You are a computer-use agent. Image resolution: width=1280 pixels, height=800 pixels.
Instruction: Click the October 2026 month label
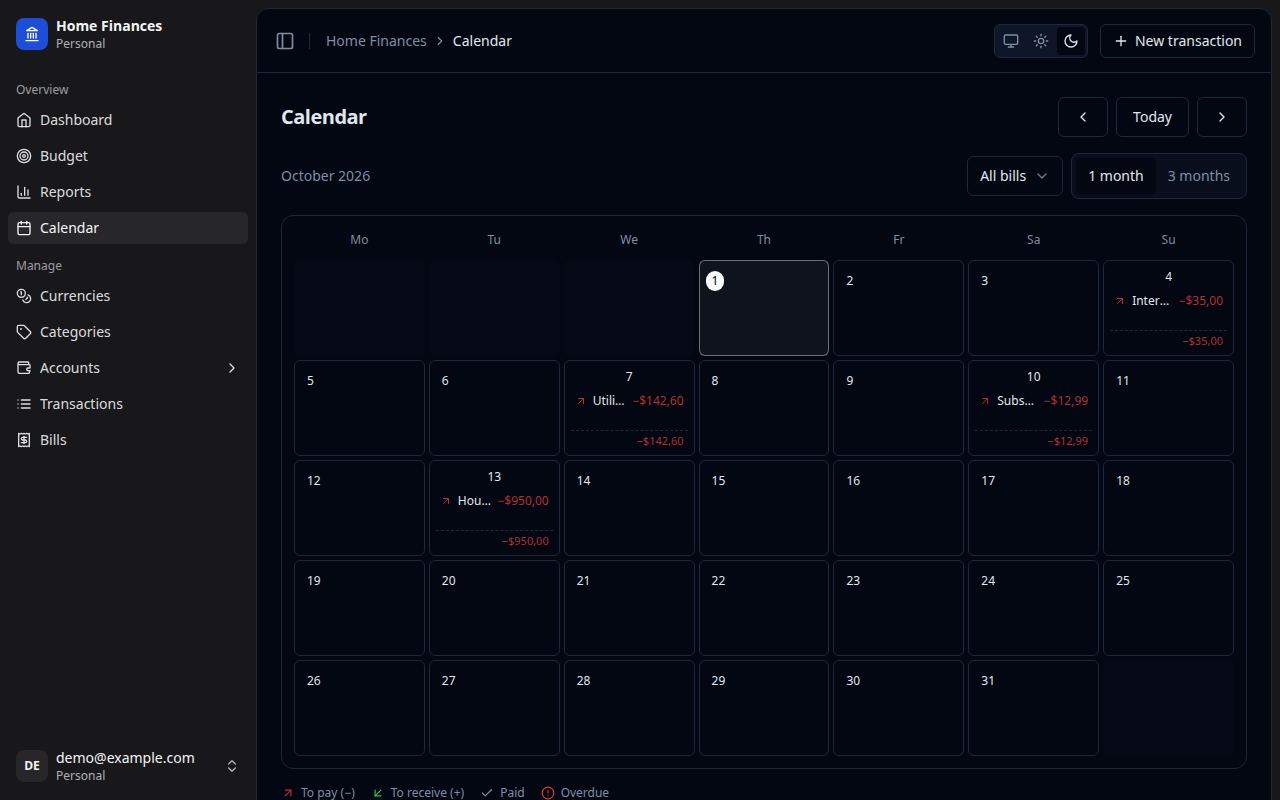click(x=325, y=176)
